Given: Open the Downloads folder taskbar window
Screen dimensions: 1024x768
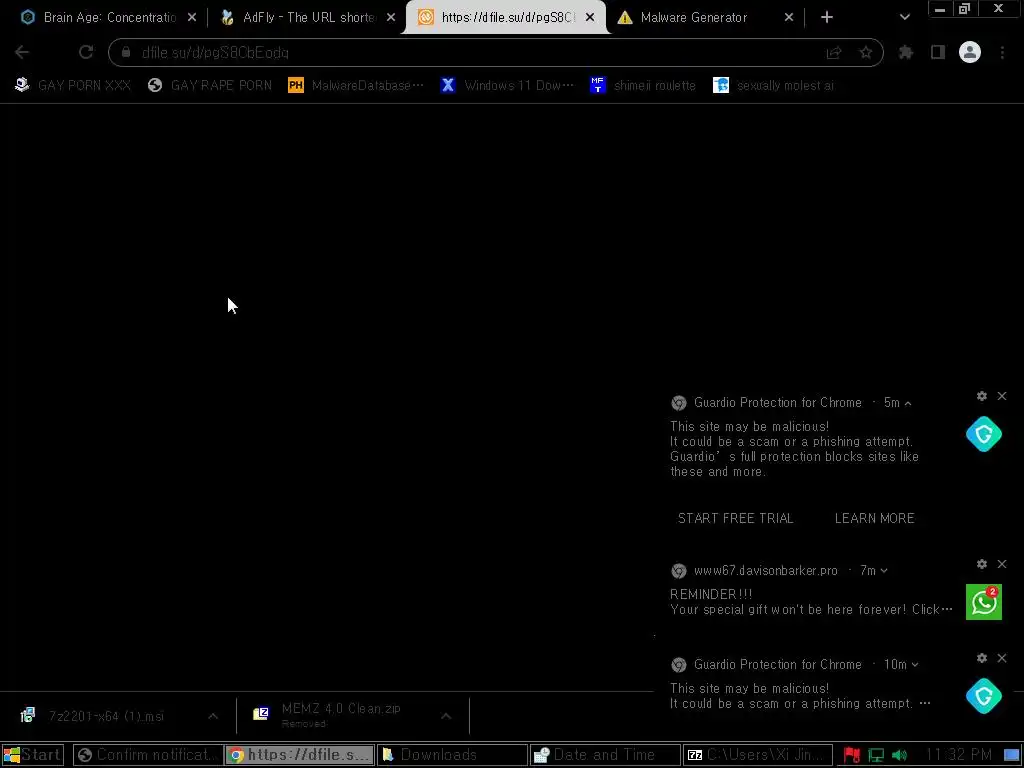Looking at the screenshot, I should pos(452,756).
